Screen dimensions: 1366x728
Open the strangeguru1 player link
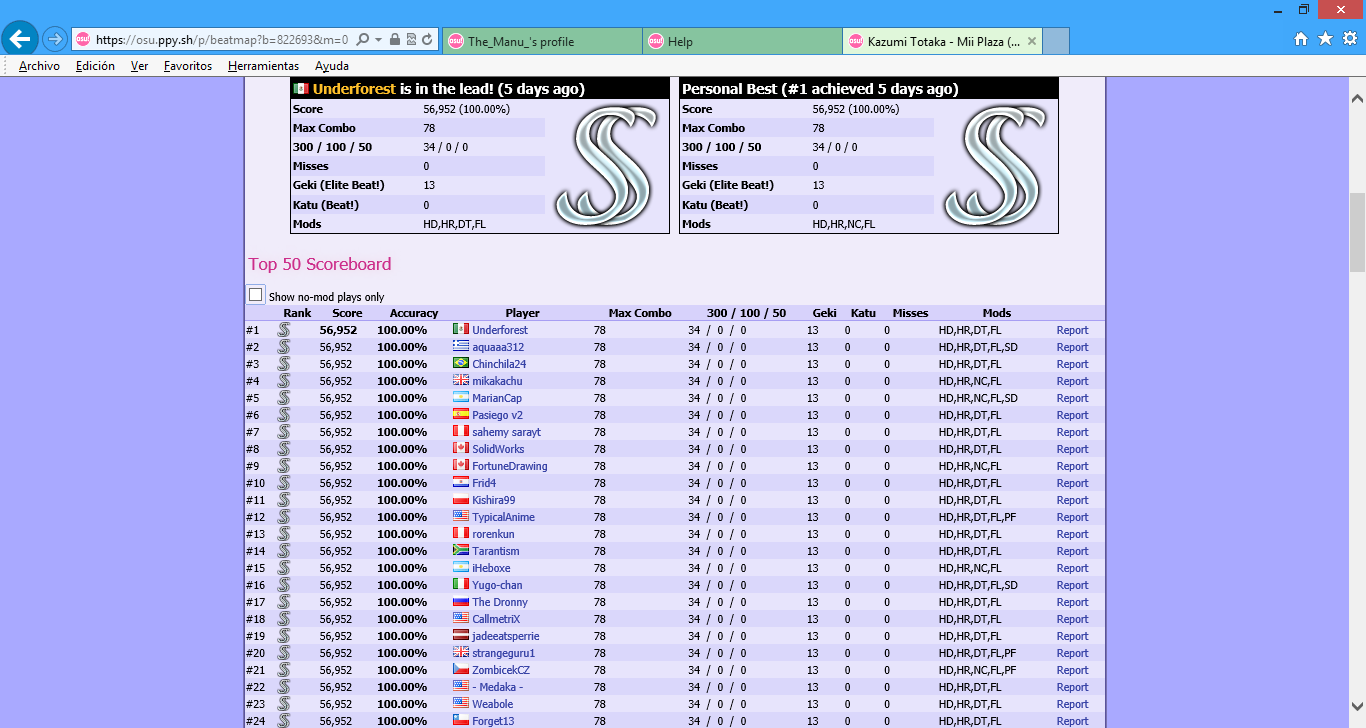point(504,653)
